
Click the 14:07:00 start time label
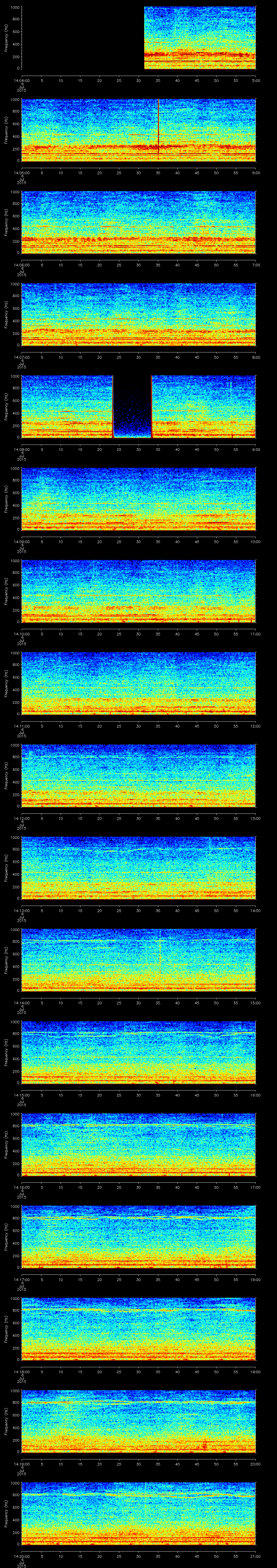click(x=21, y=357)
